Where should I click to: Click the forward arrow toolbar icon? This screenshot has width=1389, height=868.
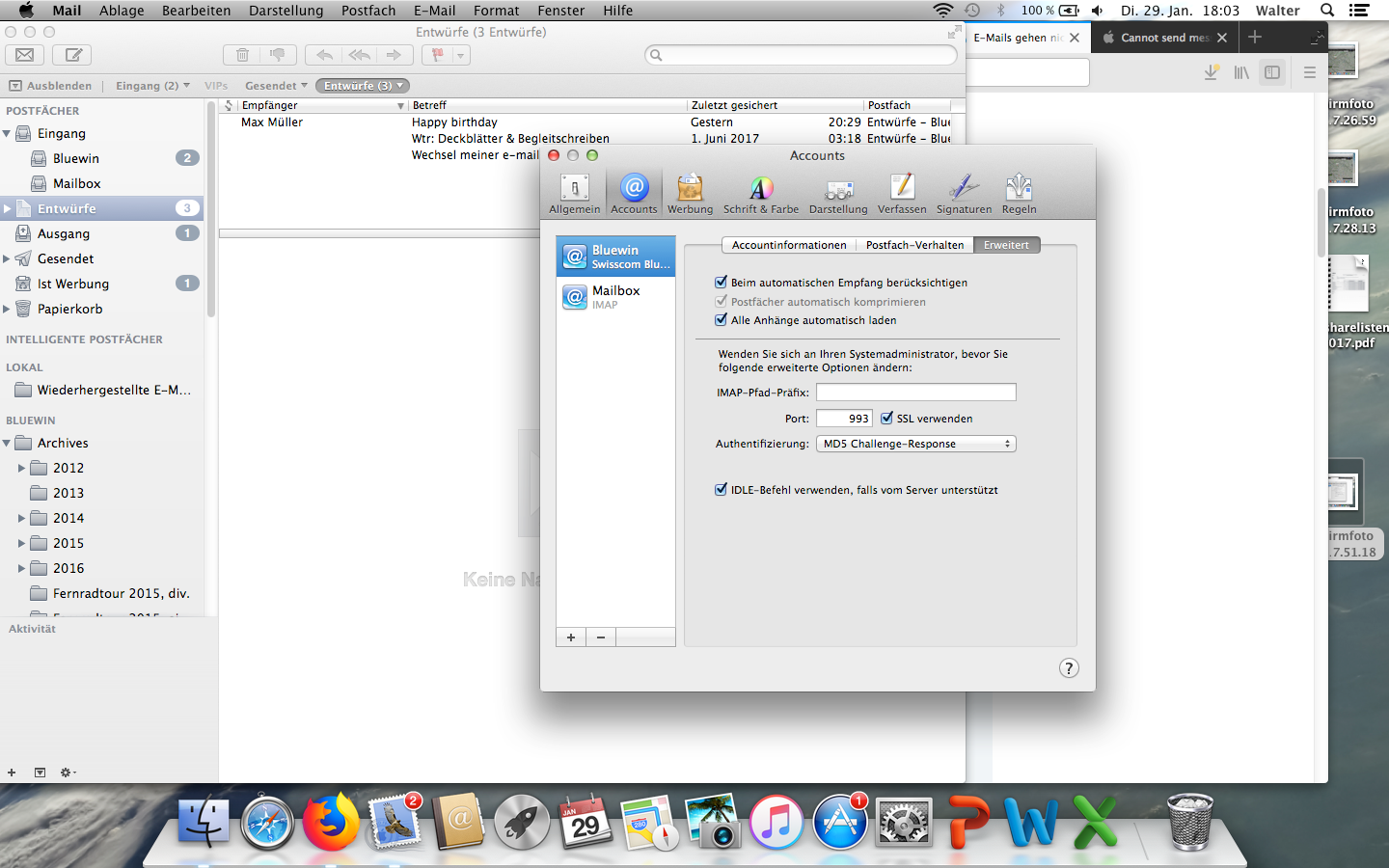coord(394,55)
